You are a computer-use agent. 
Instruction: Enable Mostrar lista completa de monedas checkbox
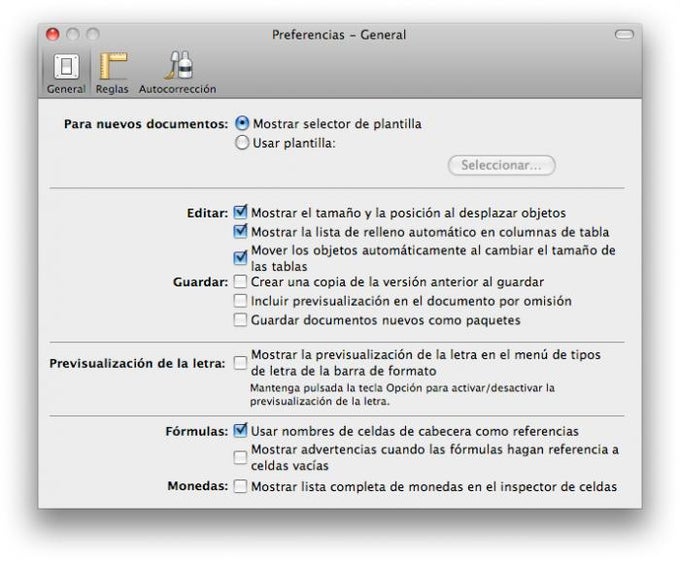240,486
